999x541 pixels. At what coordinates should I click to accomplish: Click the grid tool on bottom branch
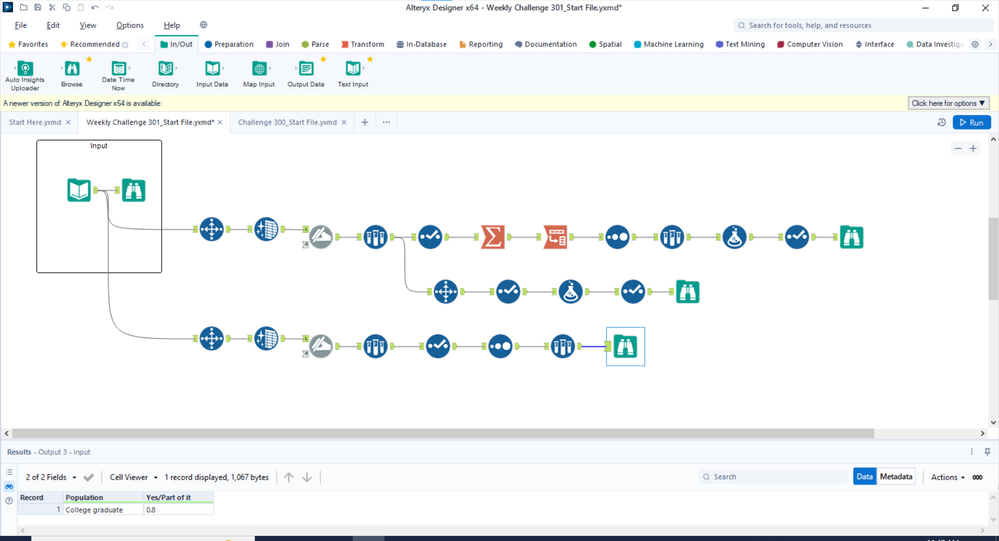tap(266, 339)
